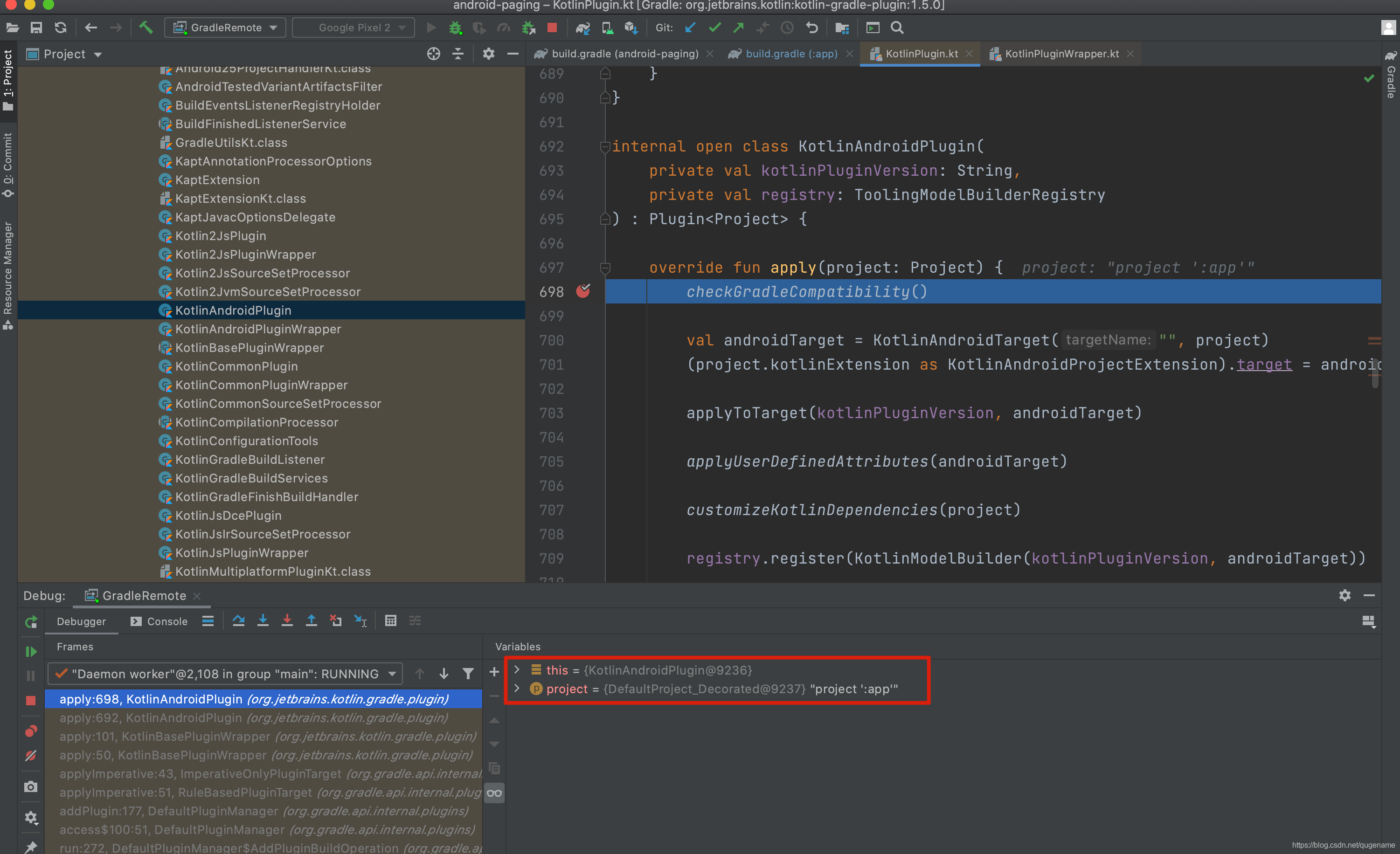The width and height of the screenshot is (1400, 854).
Task: Save all files with the floppy icon
Action: tap(36, 27)
